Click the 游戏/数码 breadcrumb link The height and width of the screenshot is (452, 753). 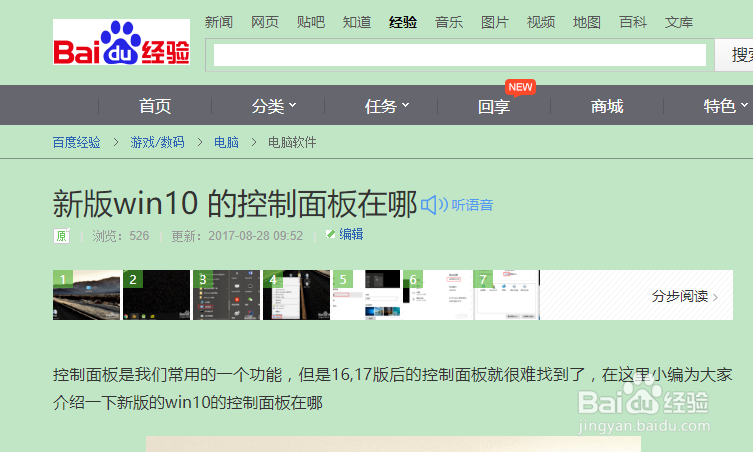click(158, 142)
